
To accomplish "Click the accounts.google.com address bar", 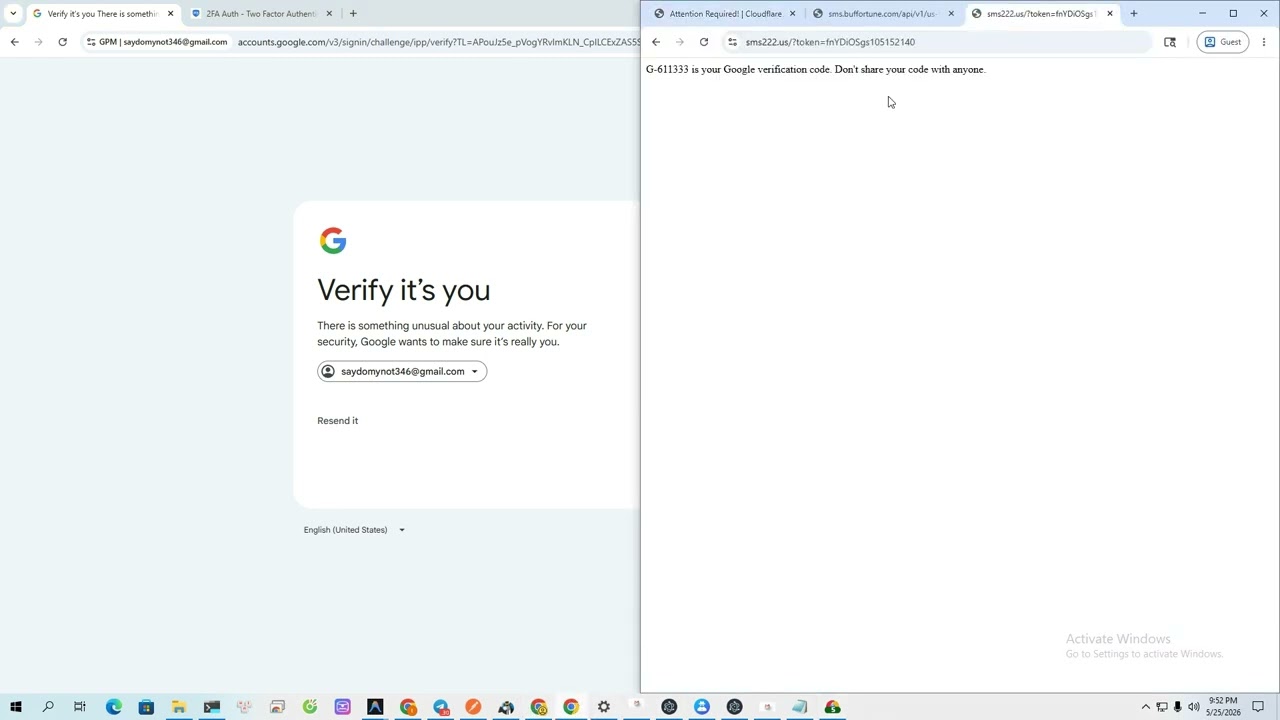I will 438,42.
